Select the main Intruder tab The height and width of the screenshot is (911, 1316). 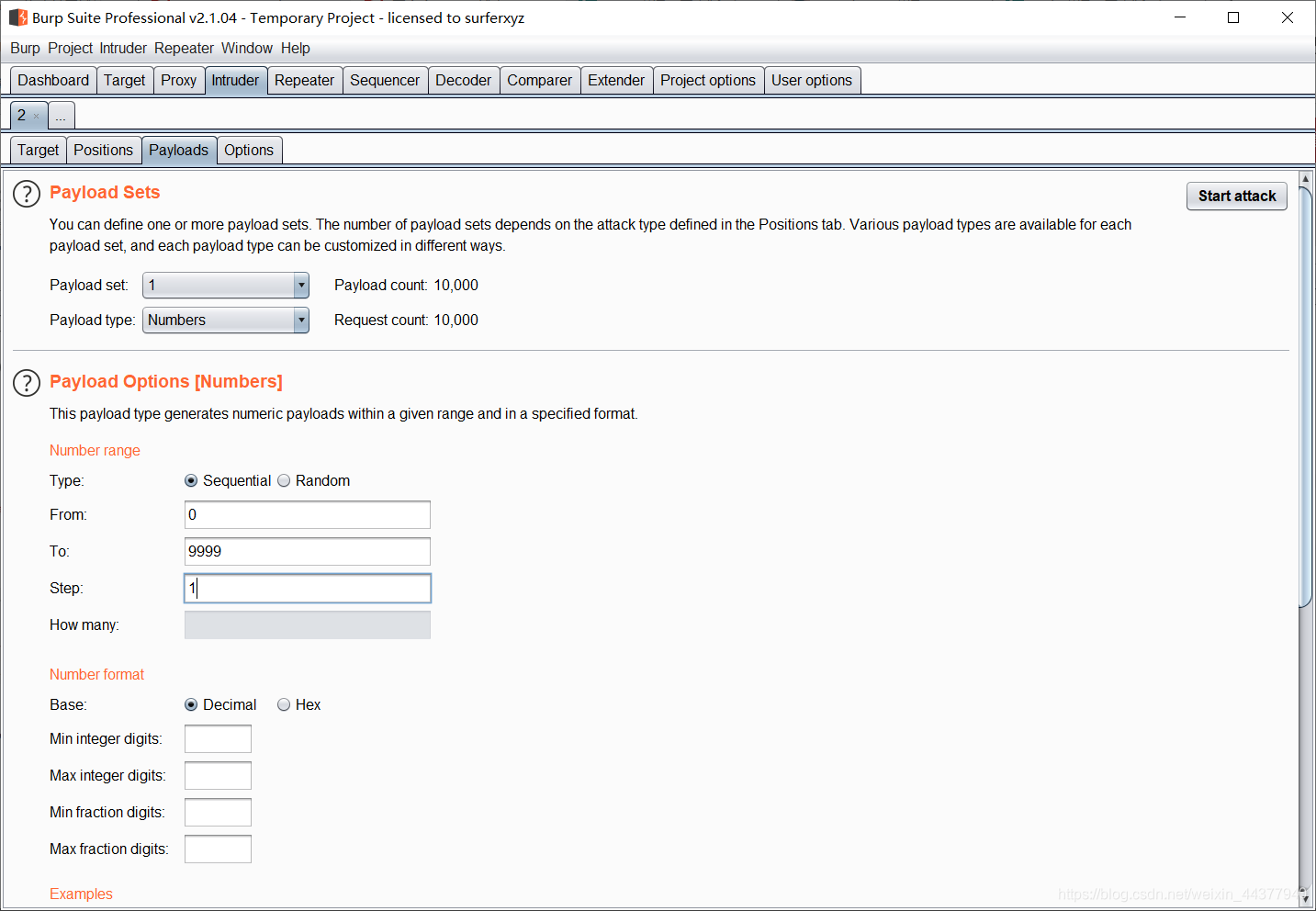click(x=236, y=80)
